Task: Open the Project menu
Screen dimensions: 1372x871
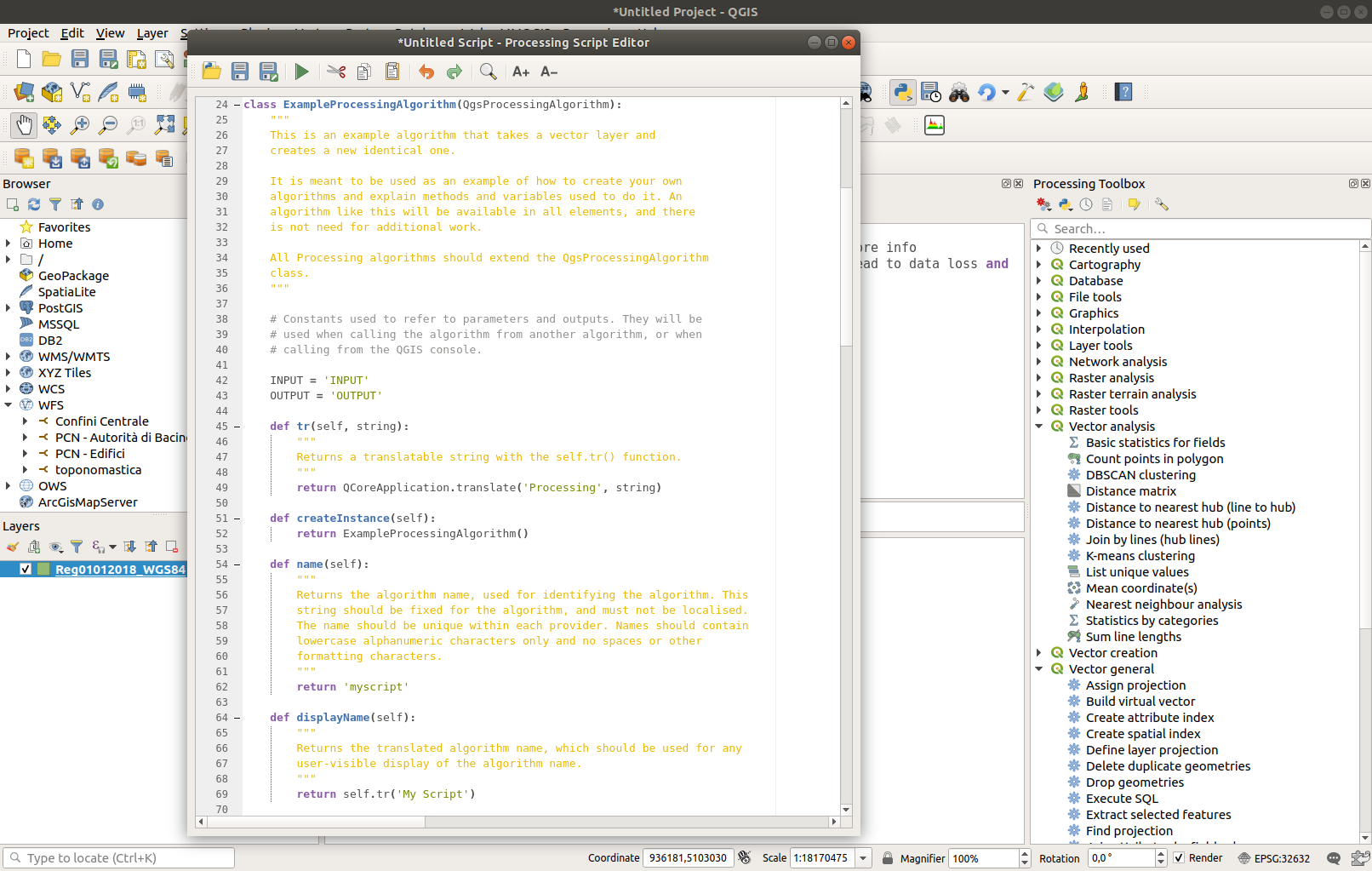Action: (x=28, y=33)
